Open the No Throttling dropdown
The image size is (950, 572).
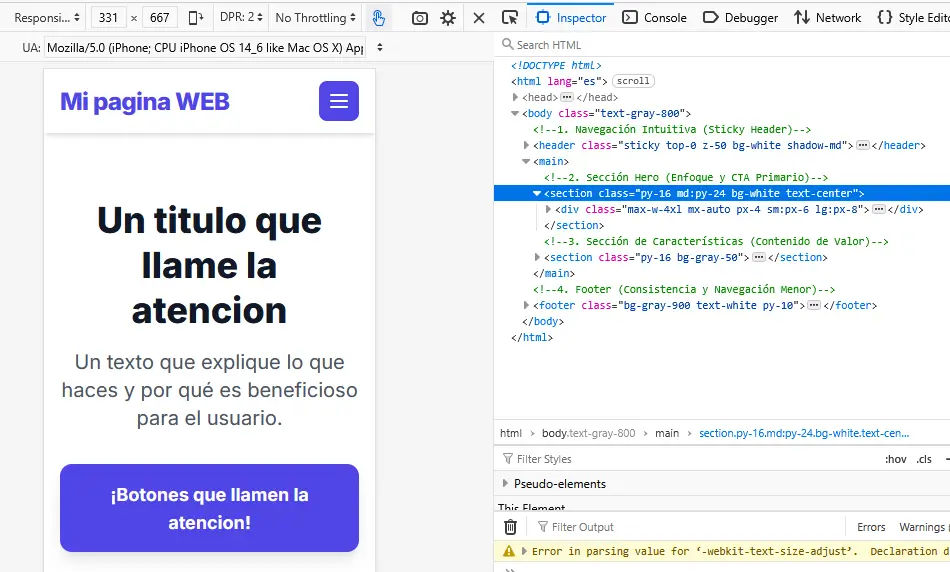(x=316, y=18)
